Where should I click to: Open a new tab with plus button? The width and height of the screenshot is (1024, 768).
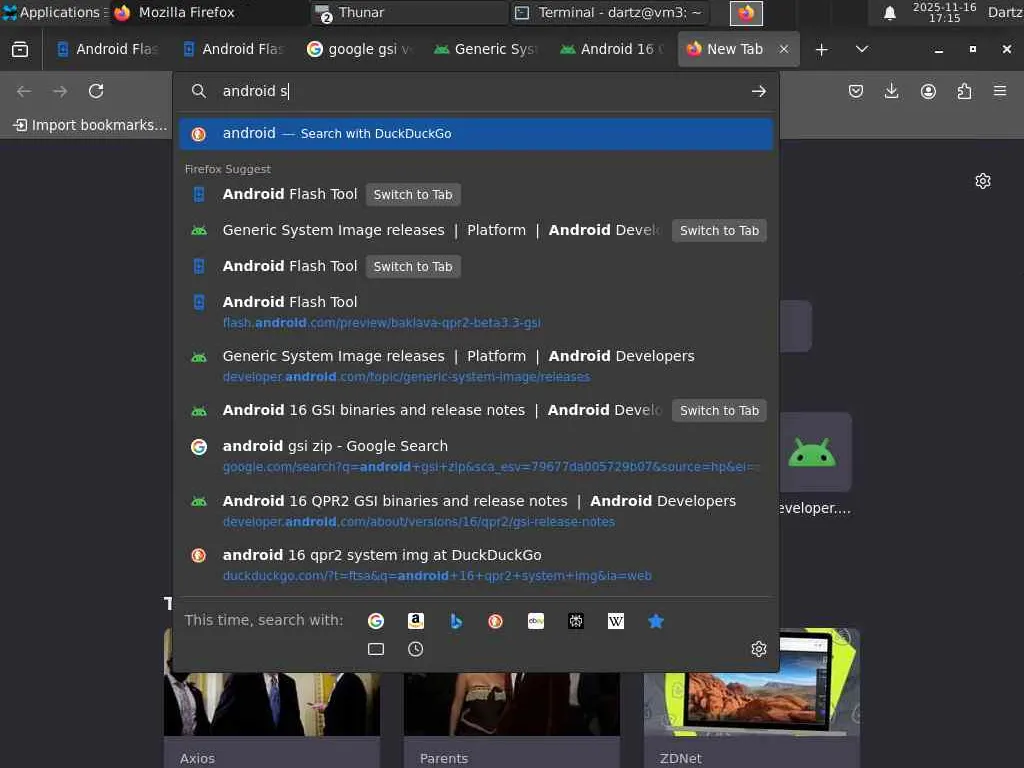822,50
